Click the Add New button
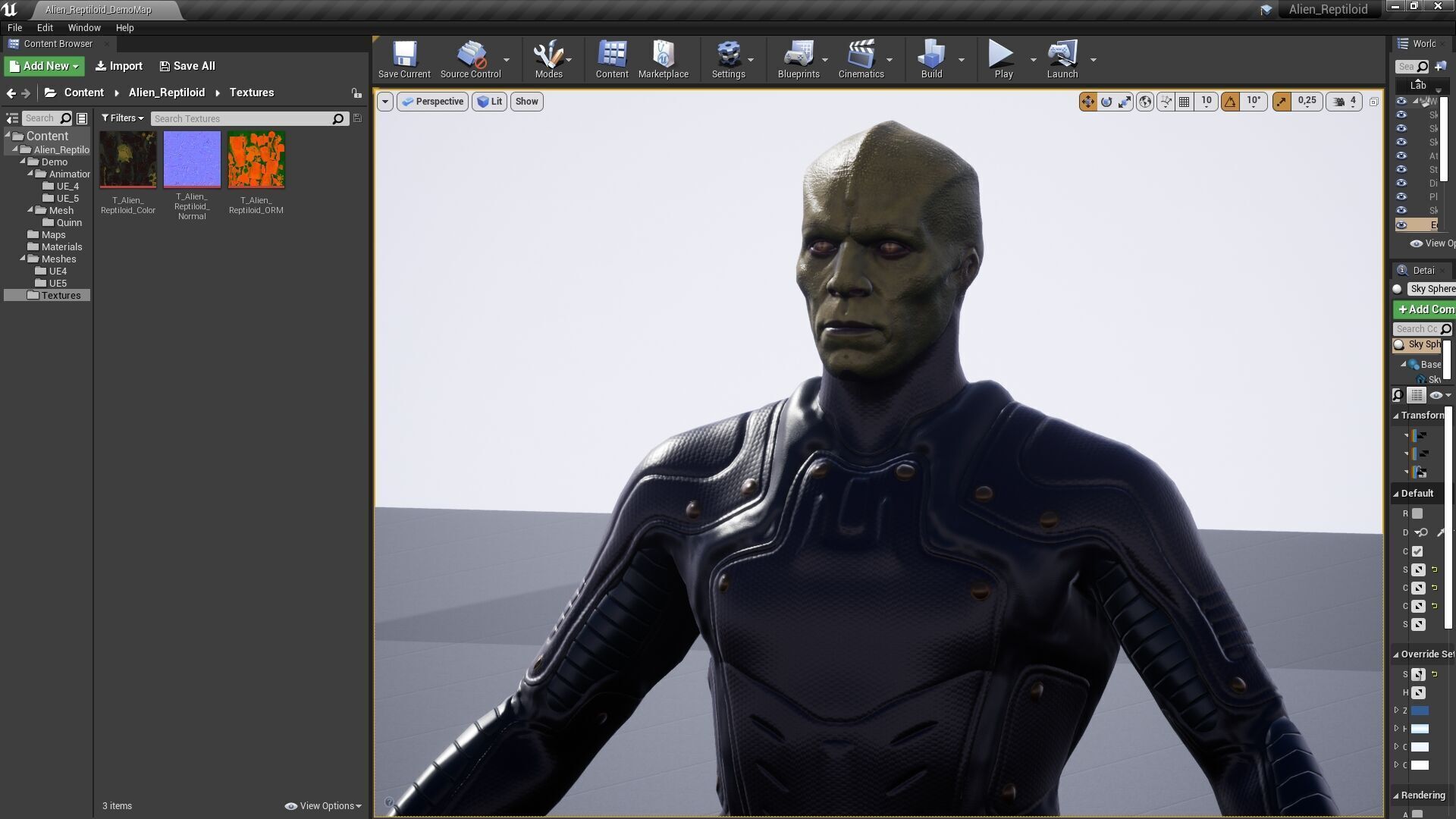This screenshot has width=1456, height=819. pos(45,66)
